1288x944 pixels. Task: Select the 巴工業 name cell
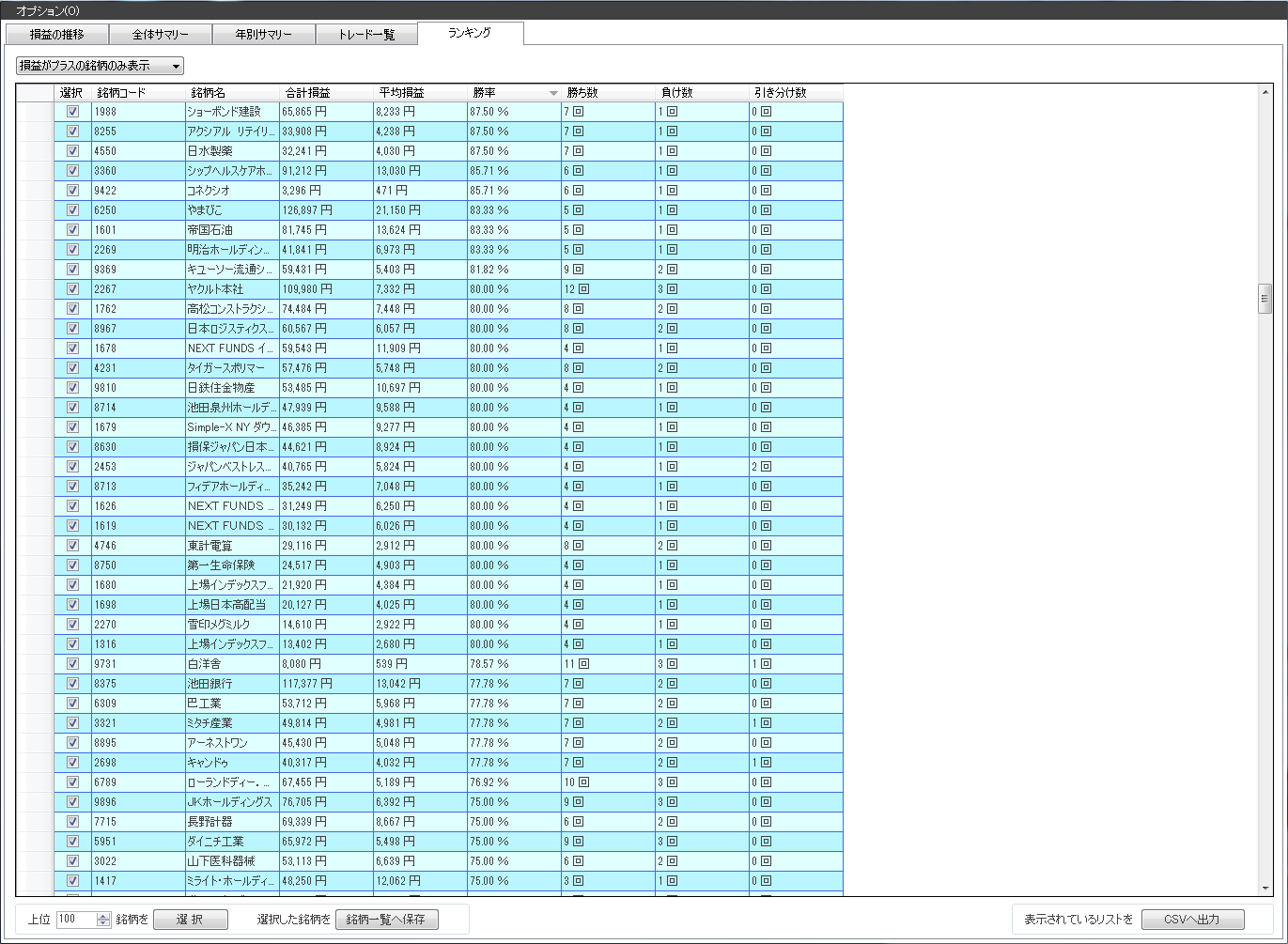232,704
